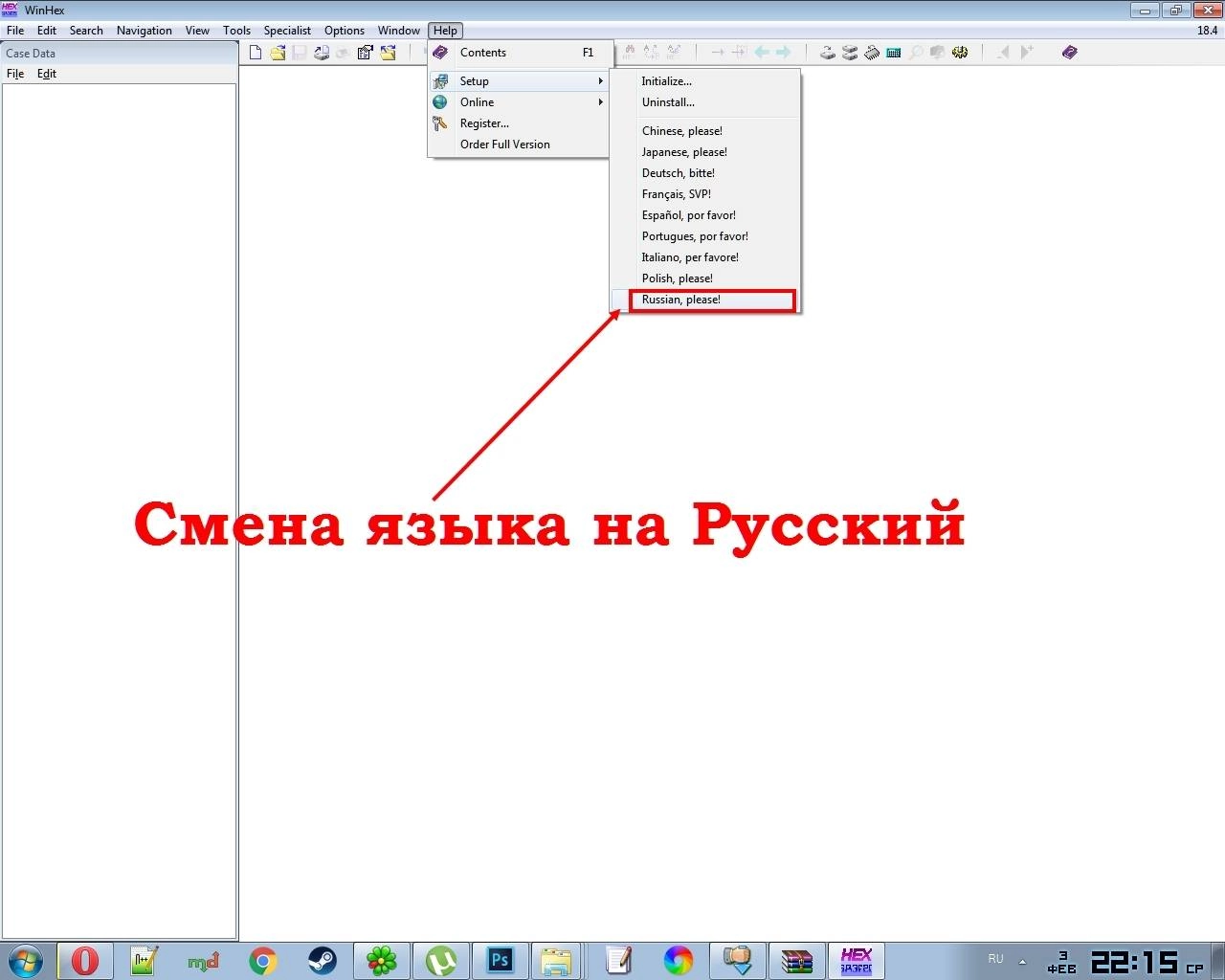Open Case Data panel Edit menu
Viewport: 1225px width, 980px height.
47,74
